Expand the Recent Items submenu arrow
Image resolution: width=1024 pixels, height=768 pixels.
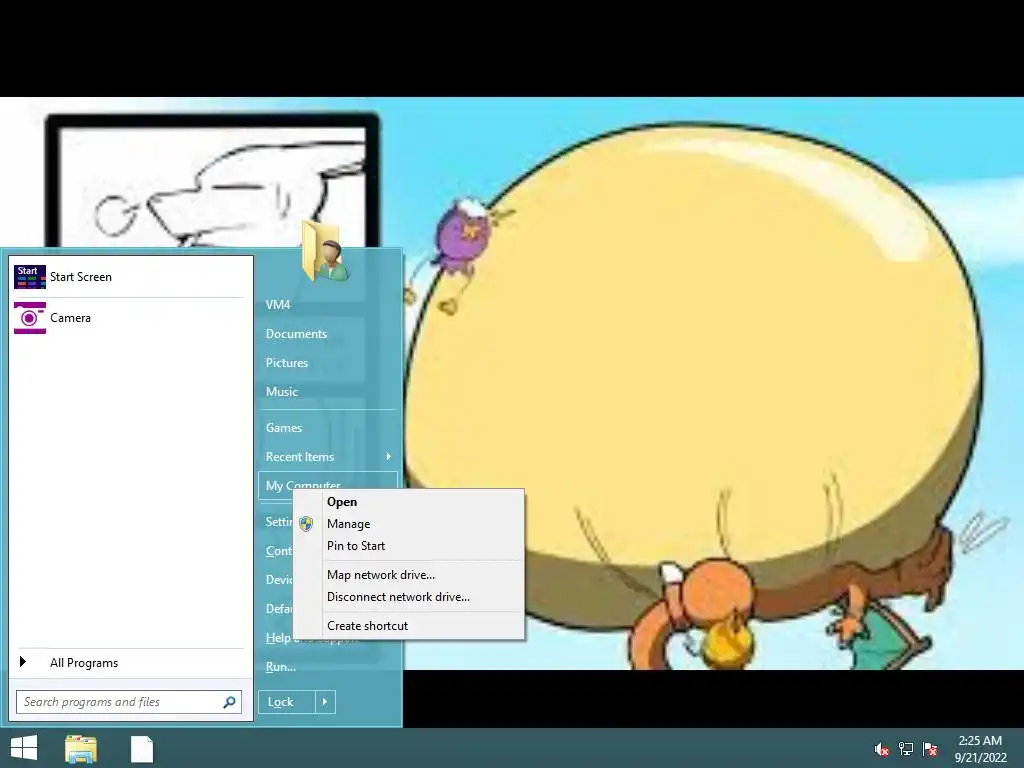coord(388,456)
